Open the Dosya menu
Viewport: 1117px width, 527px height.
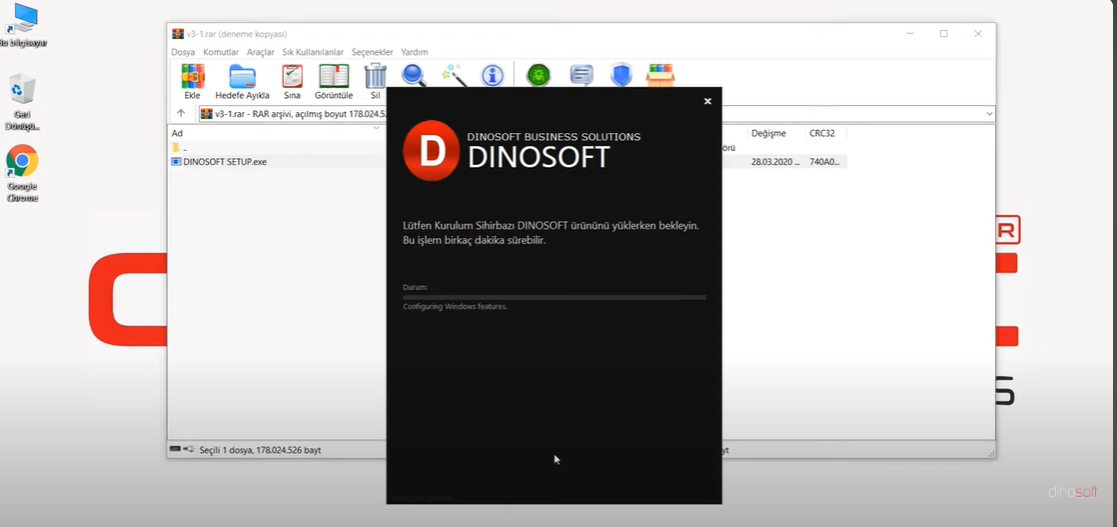(x=183, y=52)
